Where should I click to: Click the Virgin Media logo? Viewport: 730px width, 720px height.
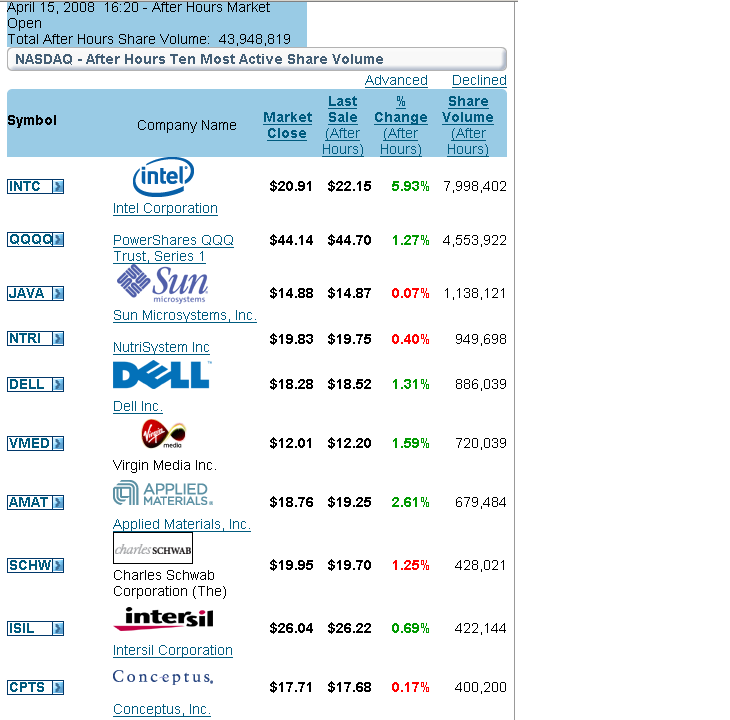tap(164, 434)
